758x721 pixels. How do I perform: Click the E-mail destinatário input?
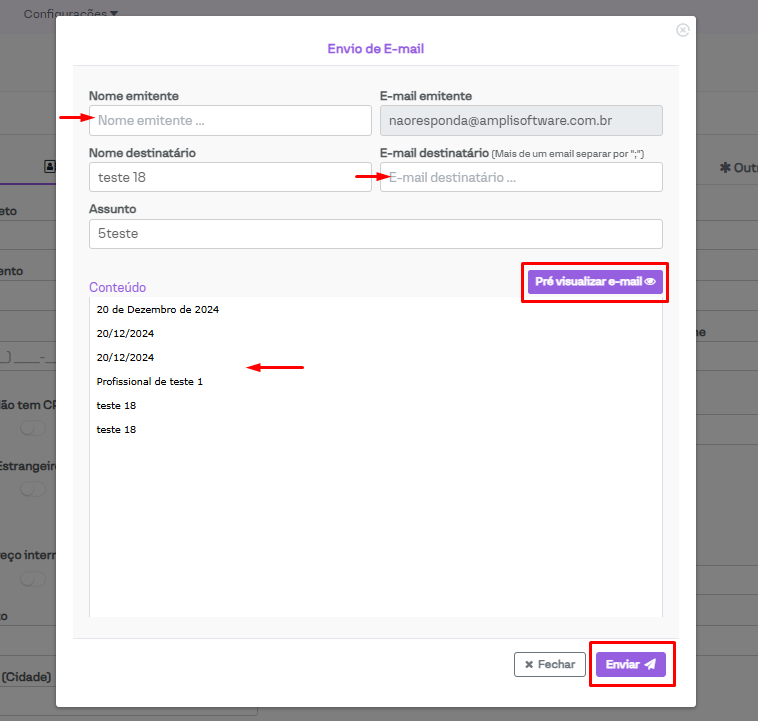521,178
